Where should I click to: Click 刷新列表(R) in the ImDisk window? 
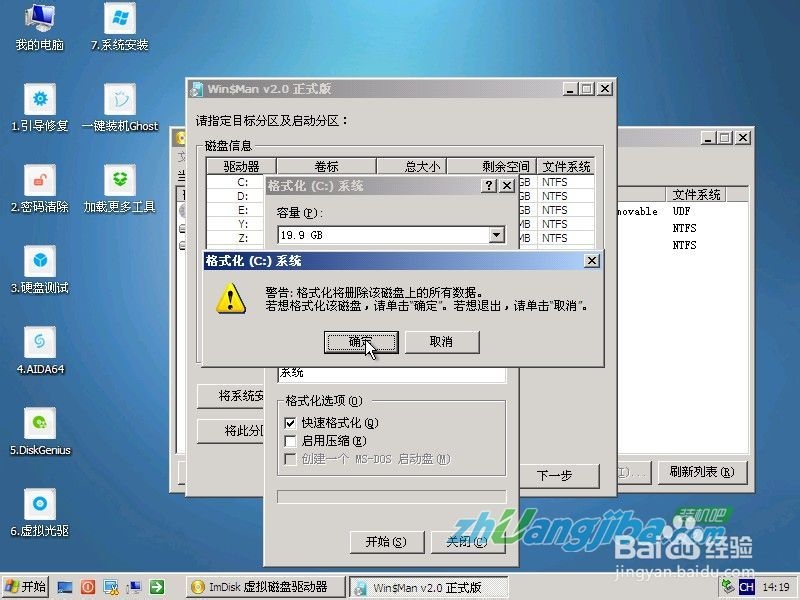pos(702,472)
